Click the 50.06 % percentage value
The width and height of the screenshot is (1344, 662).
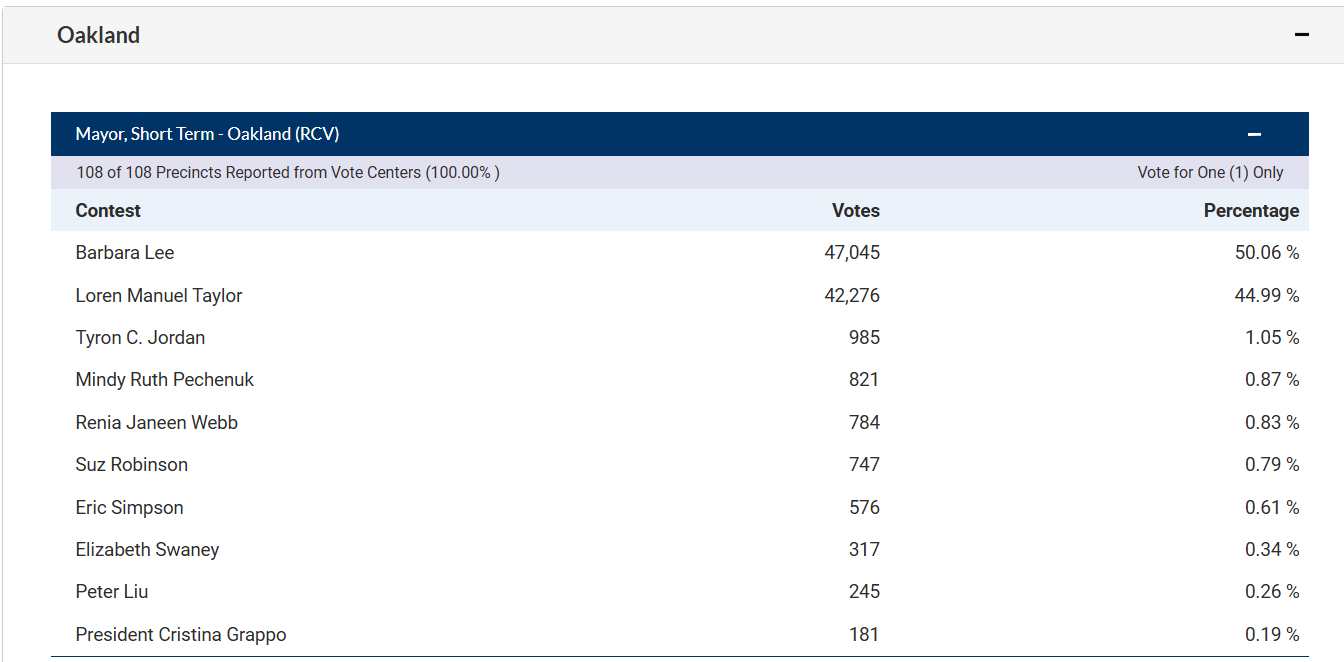click(1266, 253)
